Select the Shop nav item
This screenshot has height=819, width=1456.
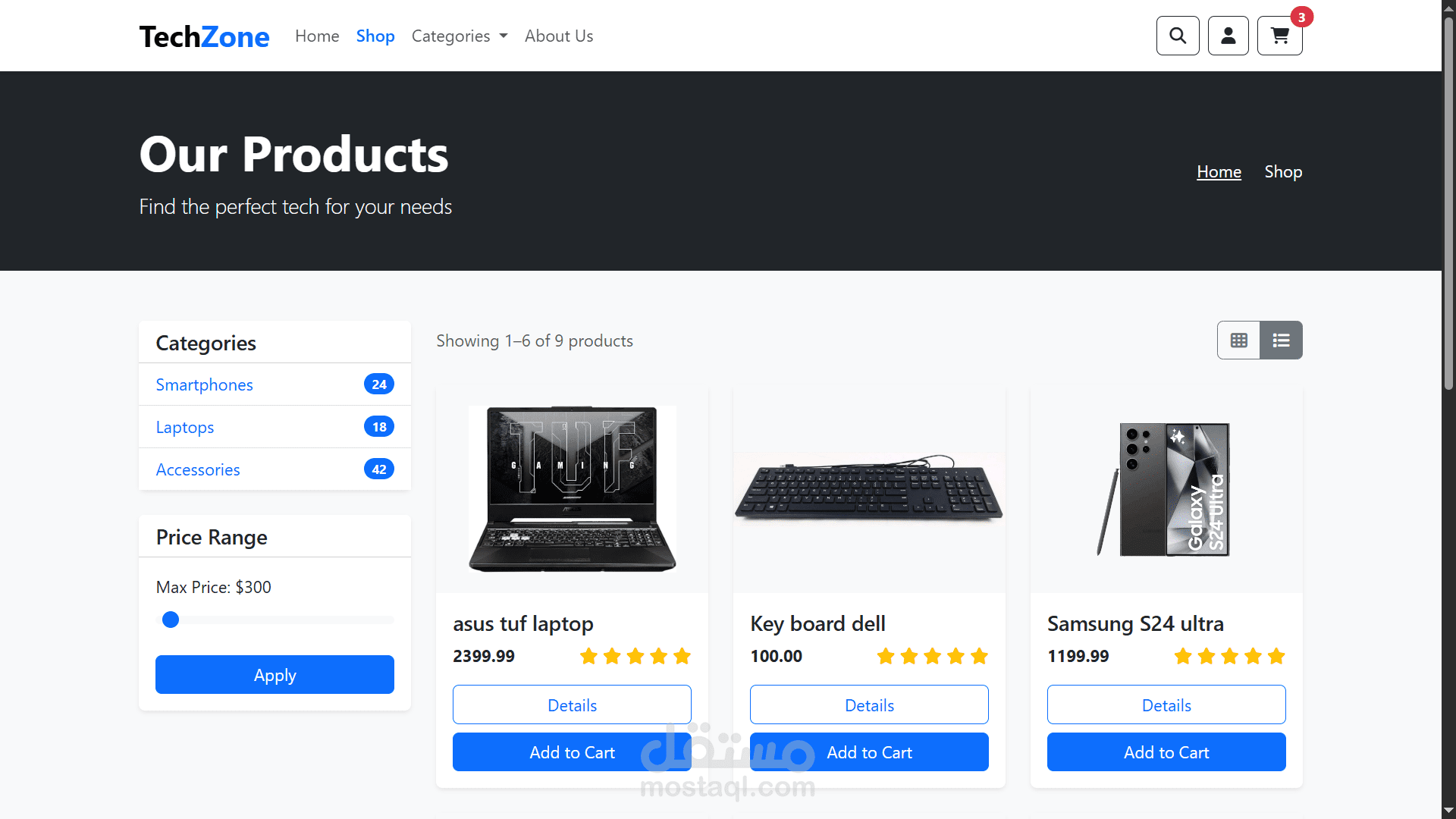(375, 36)
